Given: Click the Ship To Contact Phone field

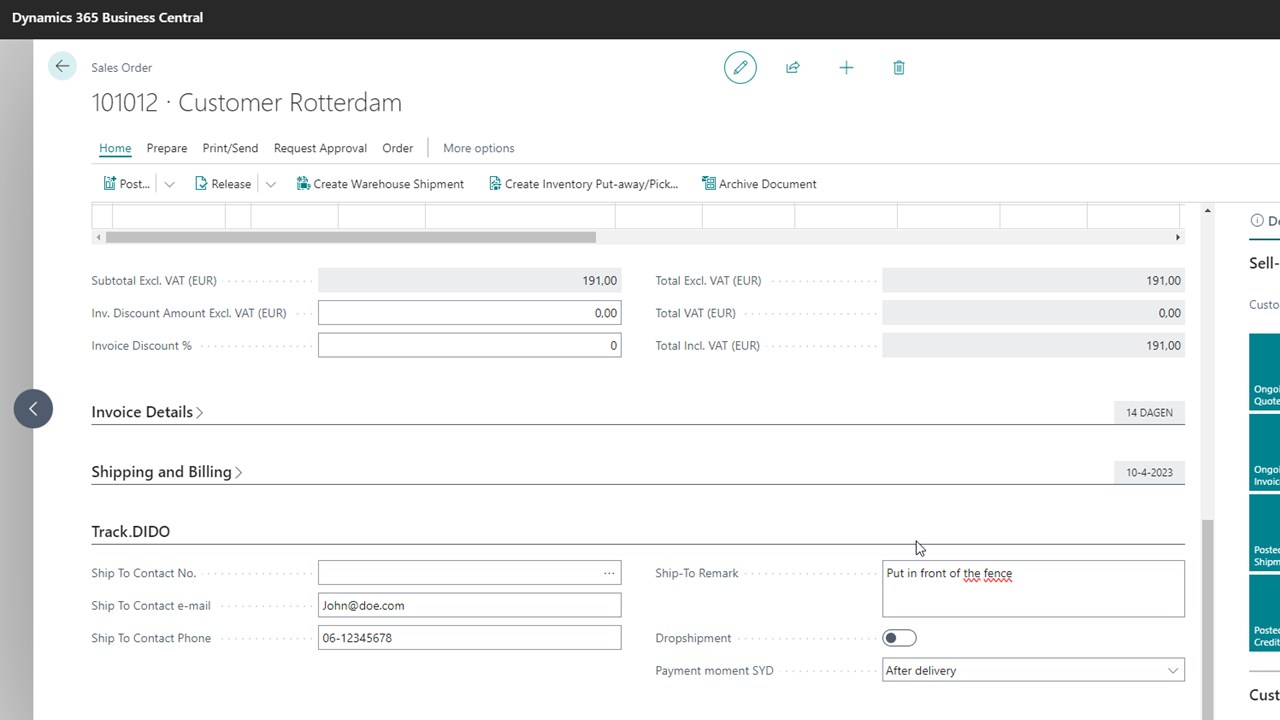Looking at the screenshot, I should 469,638.
